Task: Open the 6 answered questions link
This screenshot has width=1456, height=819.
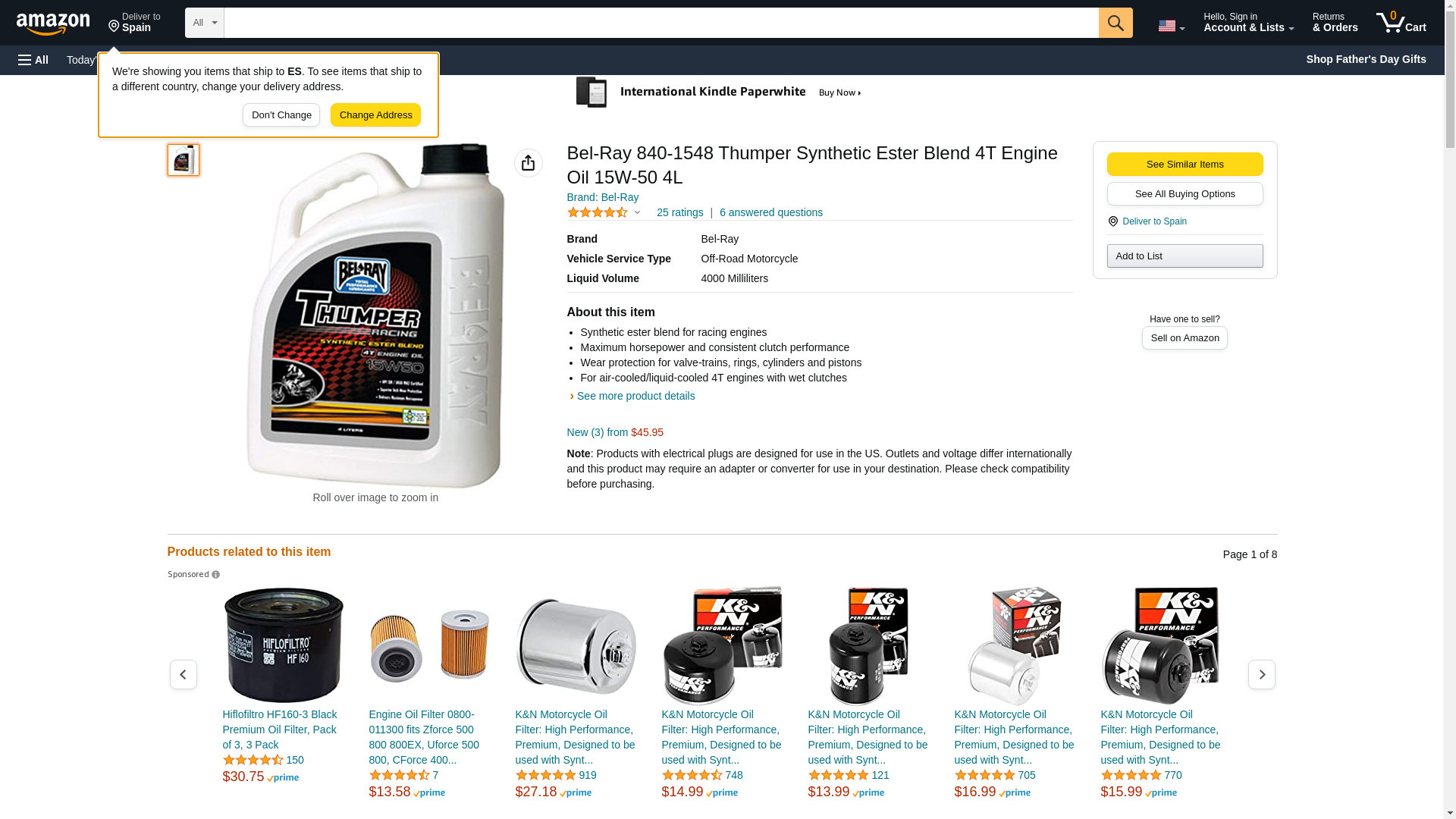Action: click(x=771, y=212)
